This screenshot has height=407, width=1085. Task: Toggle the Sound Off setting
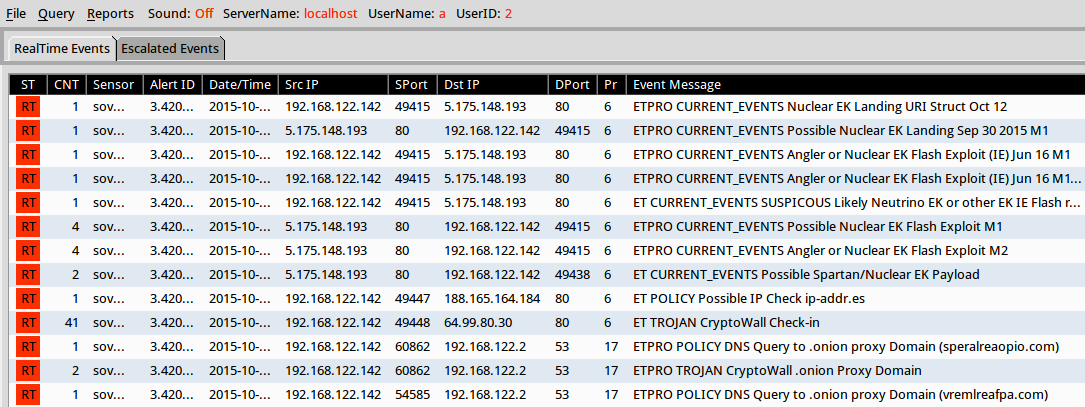click(x=203, y=14)
